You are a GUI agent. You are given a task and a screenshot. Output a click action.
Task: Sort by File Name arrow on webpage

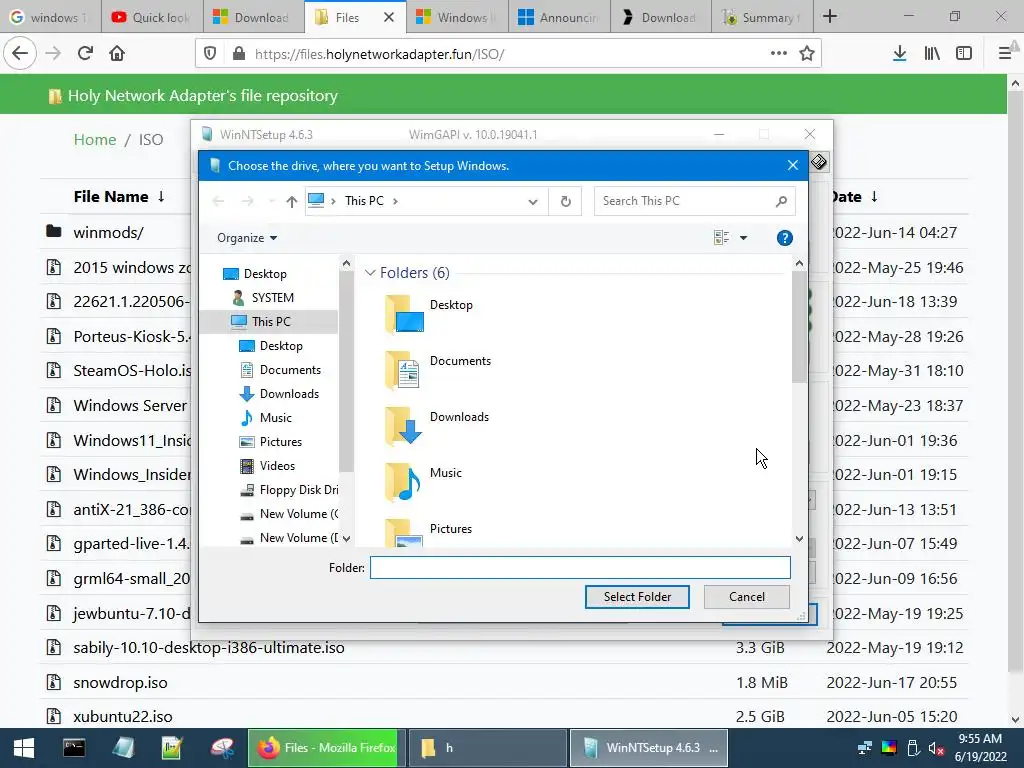coord(161,197)
